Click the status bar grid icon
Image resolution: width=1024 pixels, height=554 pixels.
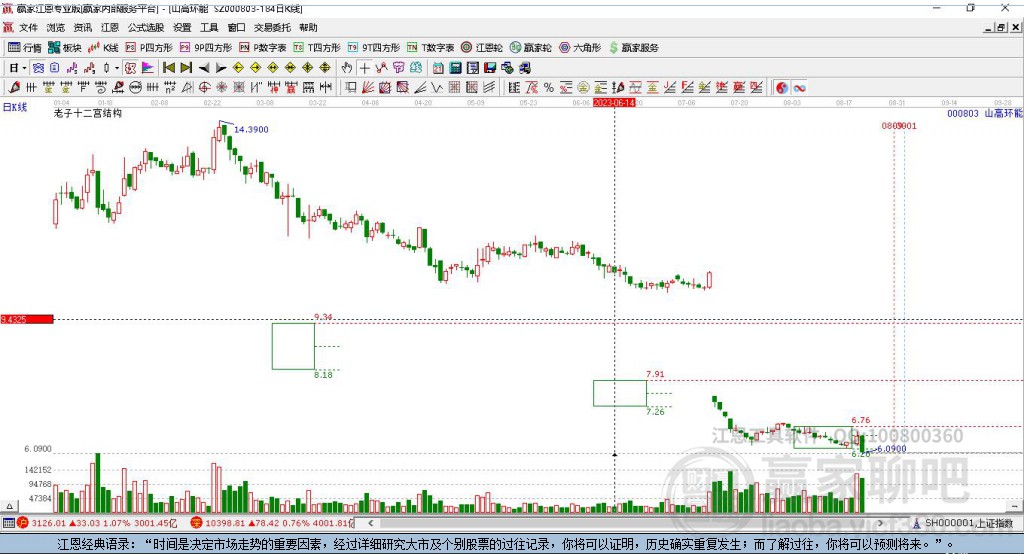(8, 523)
